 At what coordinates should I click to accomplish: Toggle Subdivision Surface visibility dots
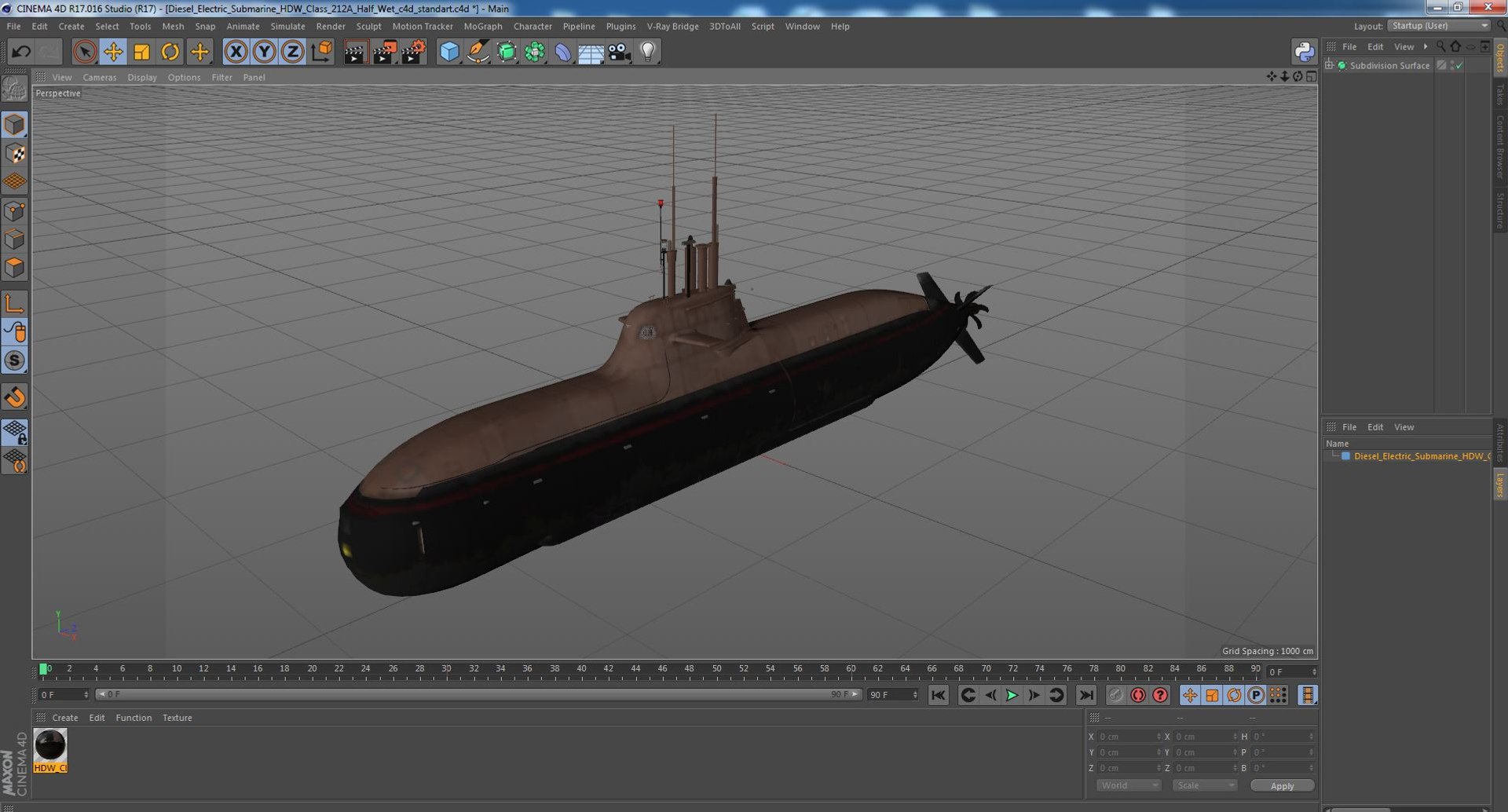(x=1452, y=65)
